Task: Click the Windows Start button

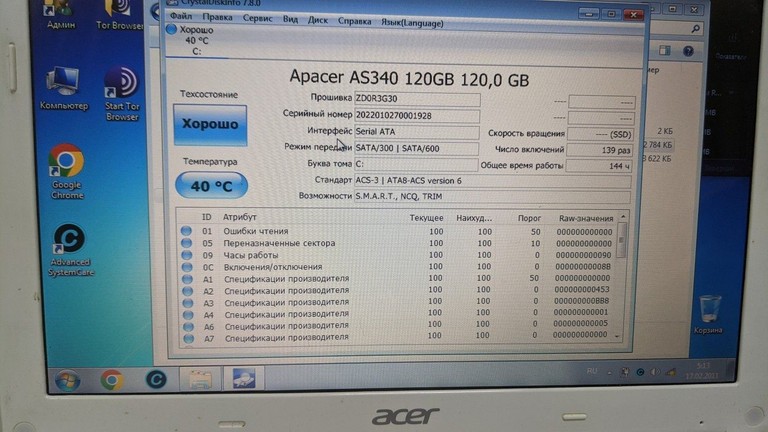Action: click(68, 380)
